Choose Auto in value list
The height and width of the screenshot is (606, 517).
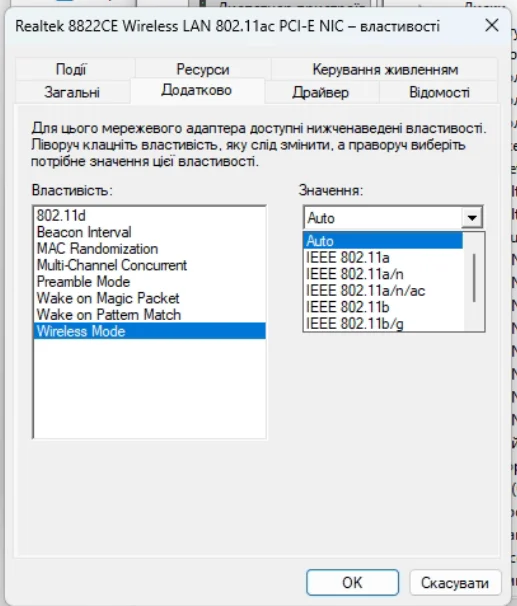(x=383, y=241)
